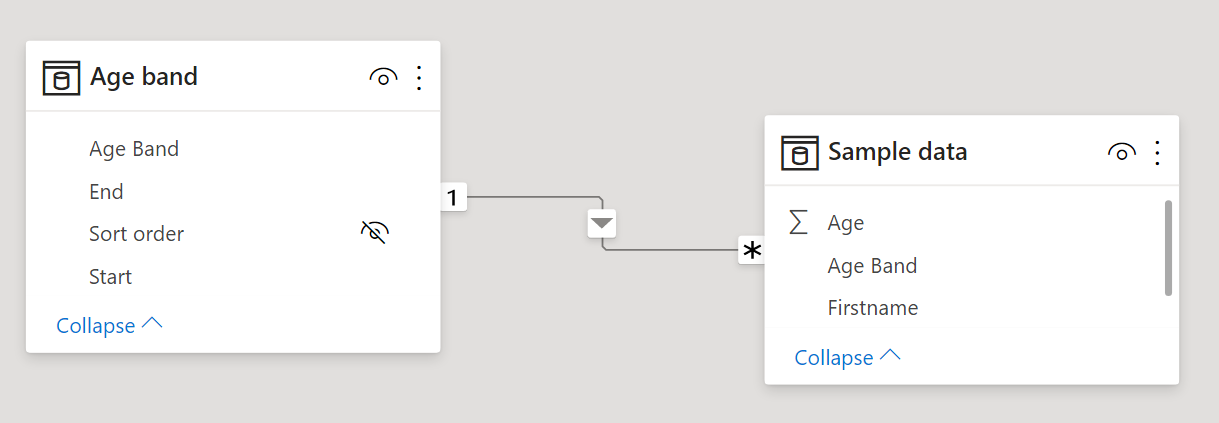
Task: Click the one-side cardinality marker
Action: click(452, 198)
